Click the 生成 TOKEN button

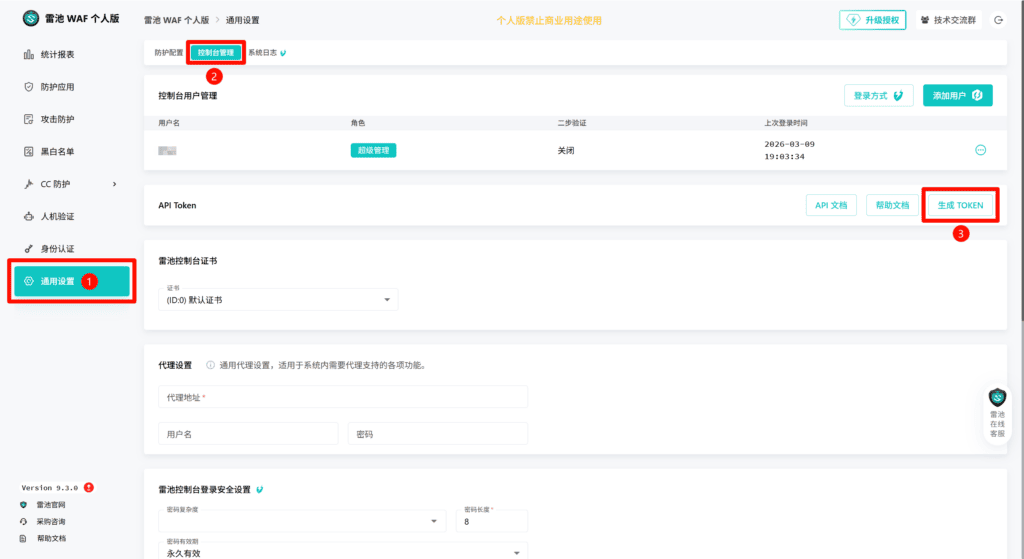click(960, 205)
